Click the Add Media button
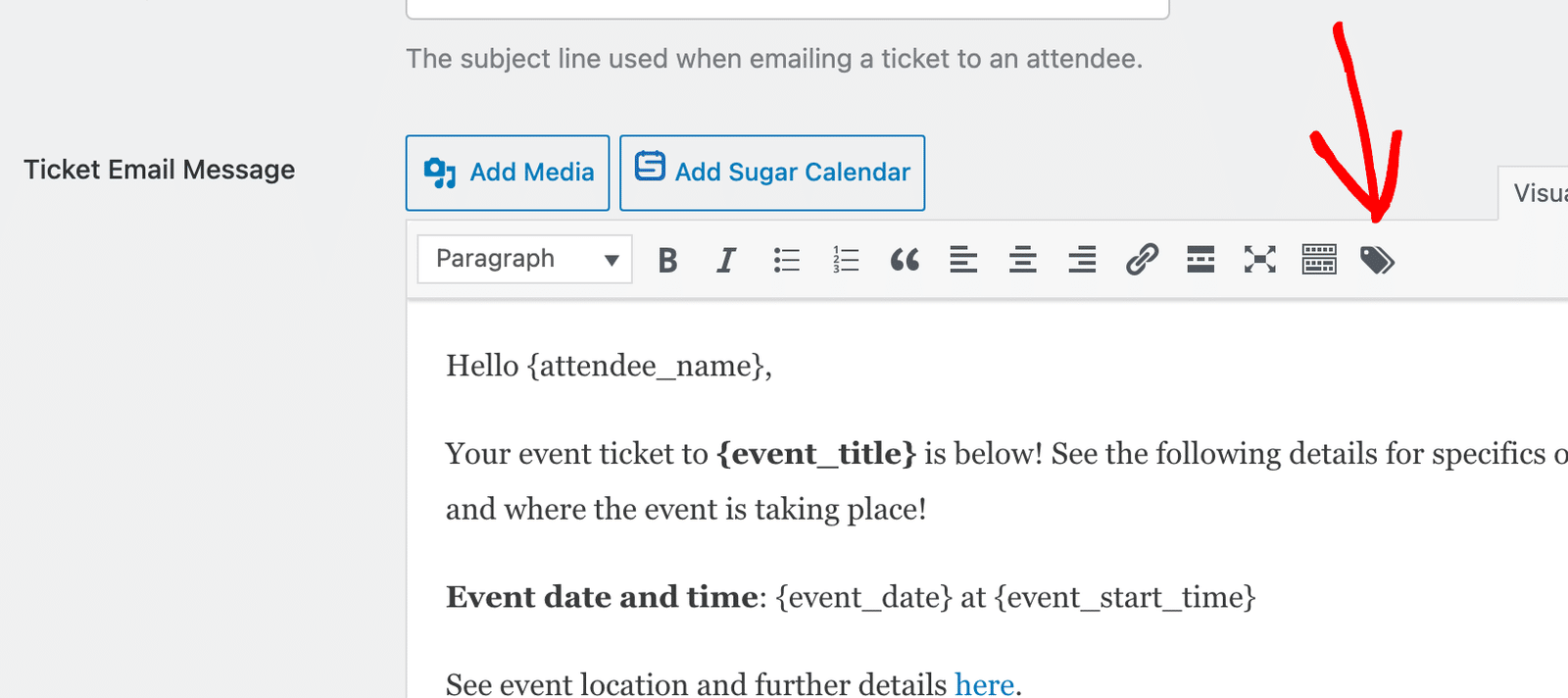The height and width of the screenshot is (698, 1568). (508, 173)
